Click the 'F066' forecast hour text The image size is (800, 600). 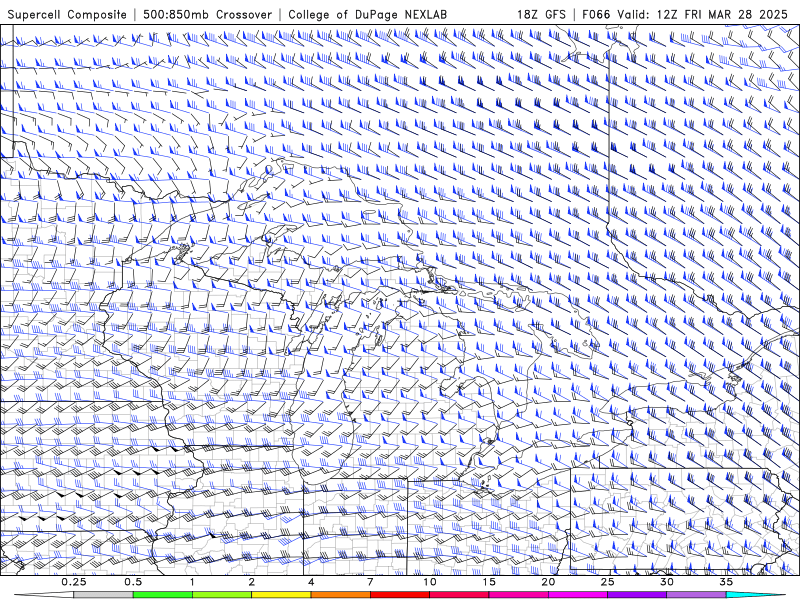[597, 15]
